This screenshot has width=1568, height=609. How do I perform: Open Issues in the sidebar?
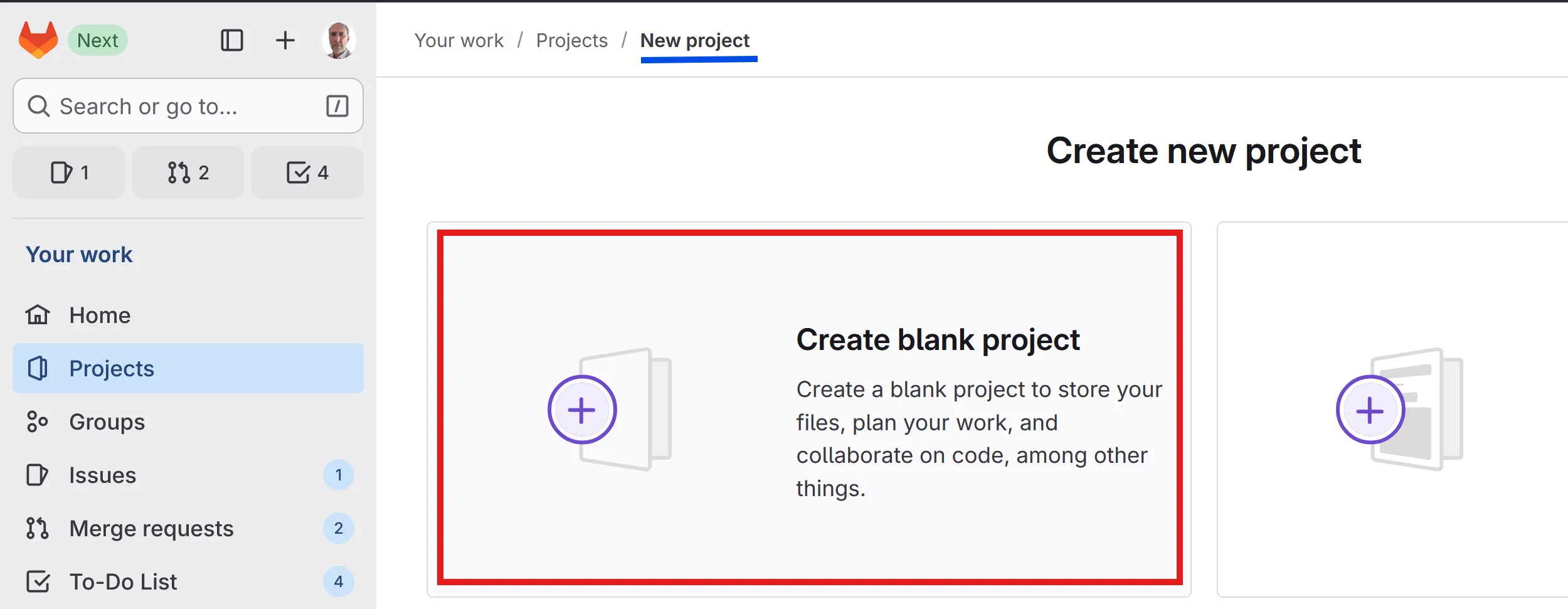(103, 475)
